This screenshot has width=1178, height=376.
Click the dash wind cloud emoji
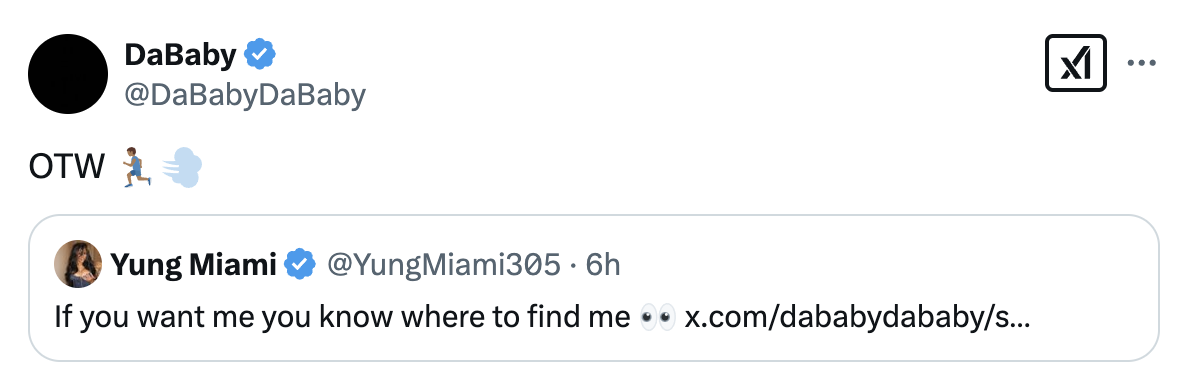(182, 167)
